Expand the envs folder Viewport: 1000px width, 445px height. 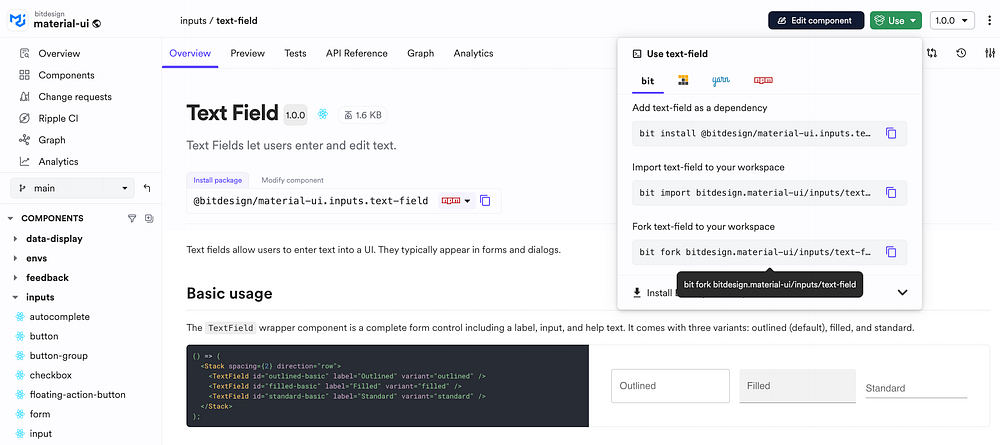click(15, 258)
